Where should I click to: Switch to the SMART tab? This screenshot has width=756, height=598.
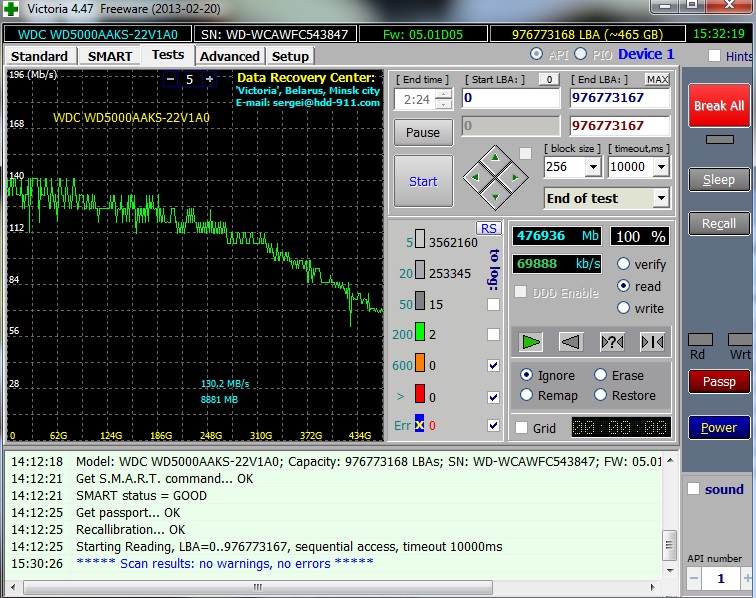pyautogui.click(x=109, y=56)
